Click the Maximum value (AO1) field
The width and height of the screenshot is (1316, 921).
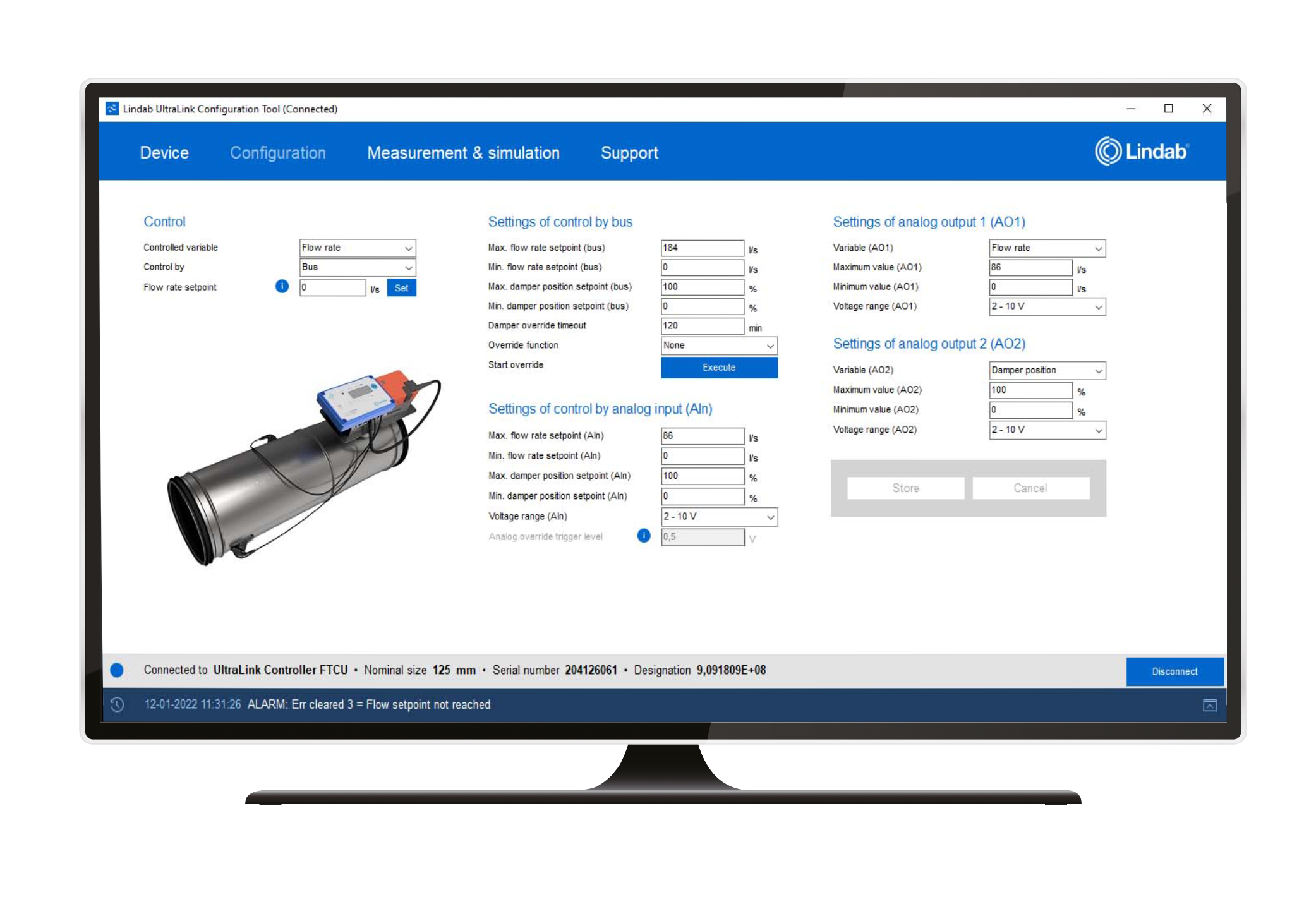(1030, 268)
